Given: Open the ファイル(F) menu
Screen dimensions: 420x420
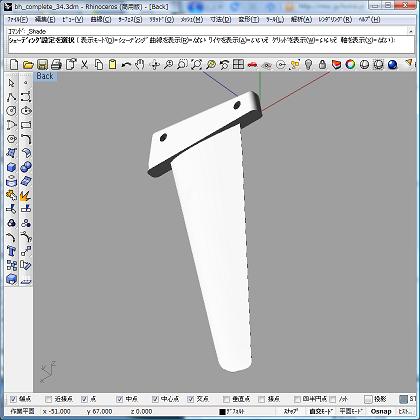Looking at the screenshot, I should tap(18, 20).
